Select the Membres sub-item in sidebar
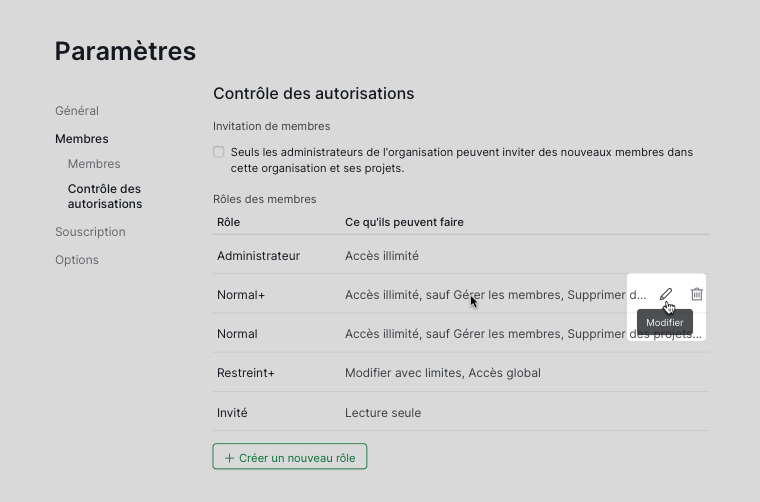Screen dimensions: 760x502 tap(94, 164)
